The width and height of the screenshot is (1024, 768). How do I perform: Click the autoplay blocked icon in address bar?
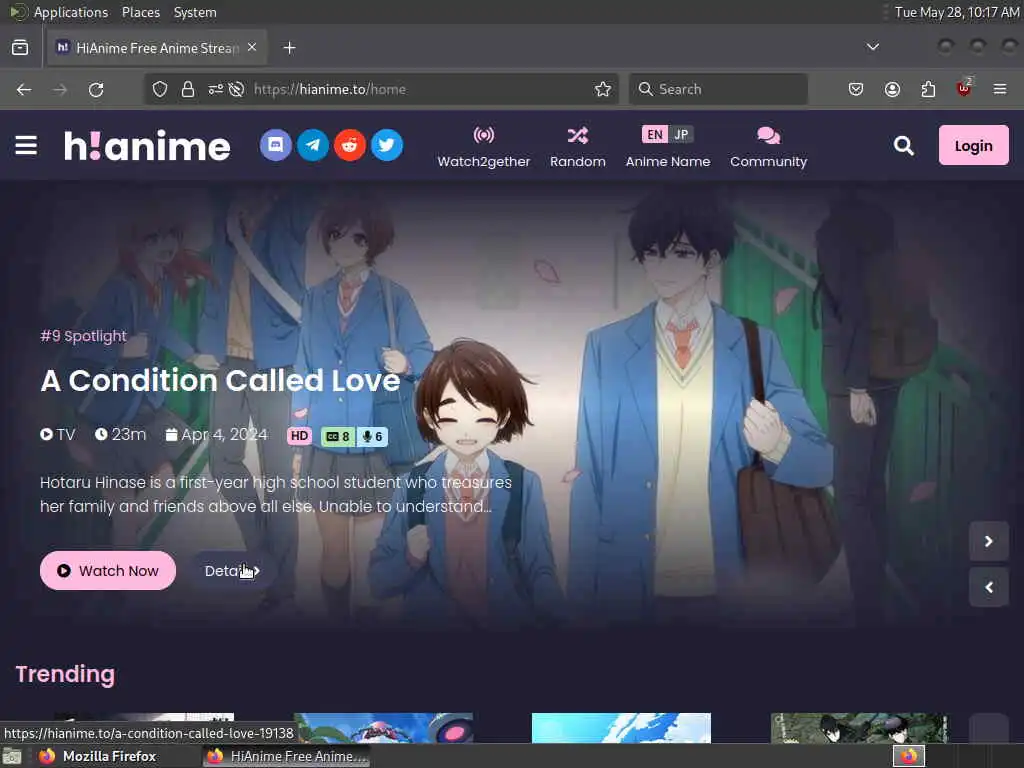click(236, 89)
